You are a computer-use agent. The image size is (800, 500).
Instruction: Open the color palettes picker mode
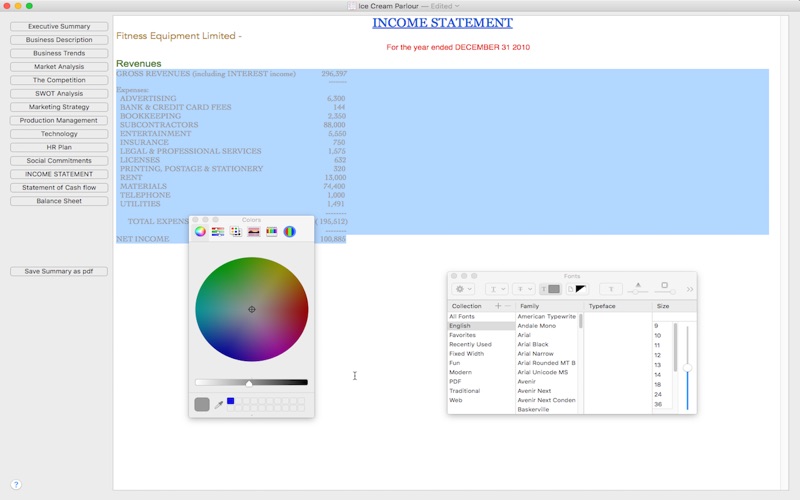(236, 231)
